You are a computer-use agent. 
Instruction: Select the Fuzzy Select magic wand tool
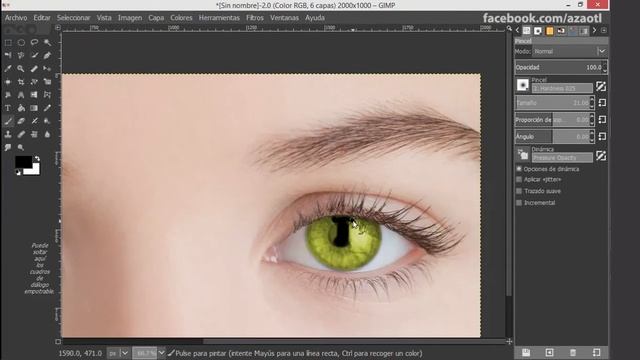[x=47, y=42]
